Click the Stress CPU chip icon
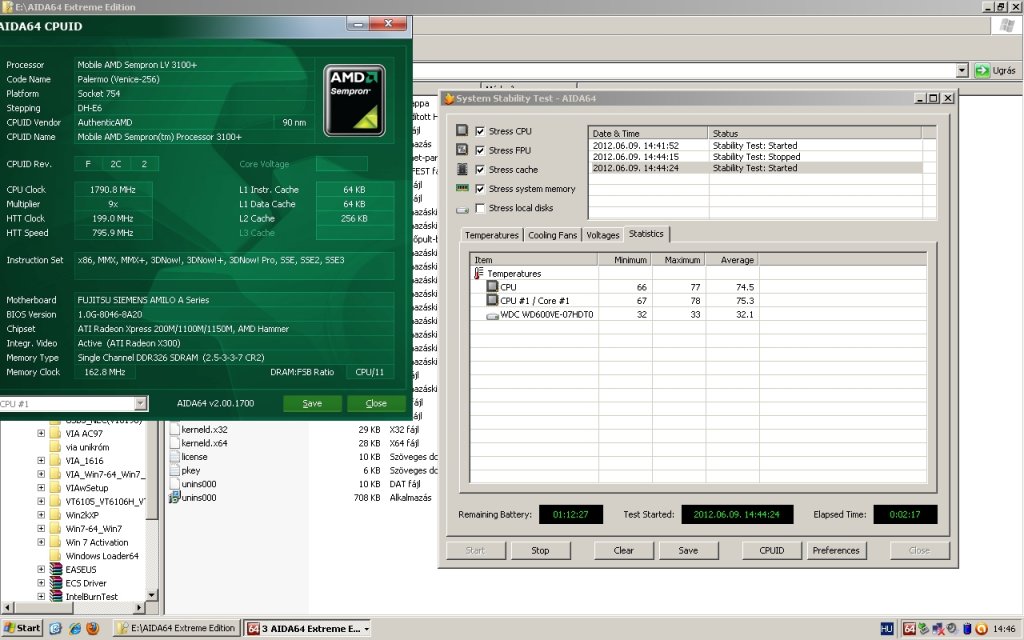Image resolution: width=1024 pixels, height=640 pixels. tap(462, 131)
